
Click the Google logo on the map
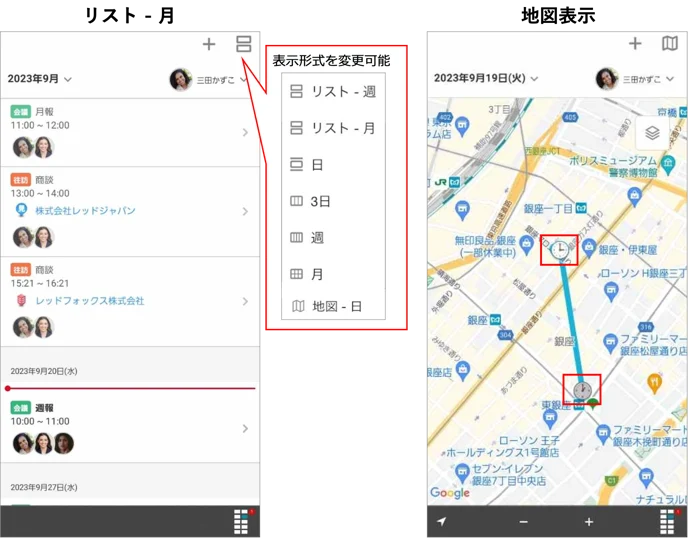[x=450, y=493]
